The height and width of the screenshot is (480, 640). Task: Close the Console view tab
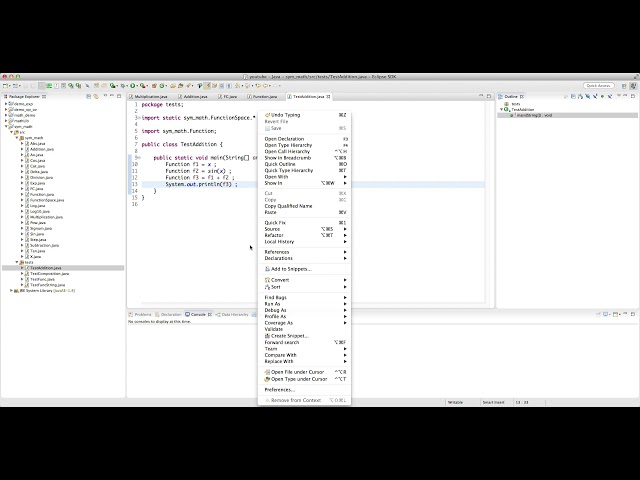[210, 315]
